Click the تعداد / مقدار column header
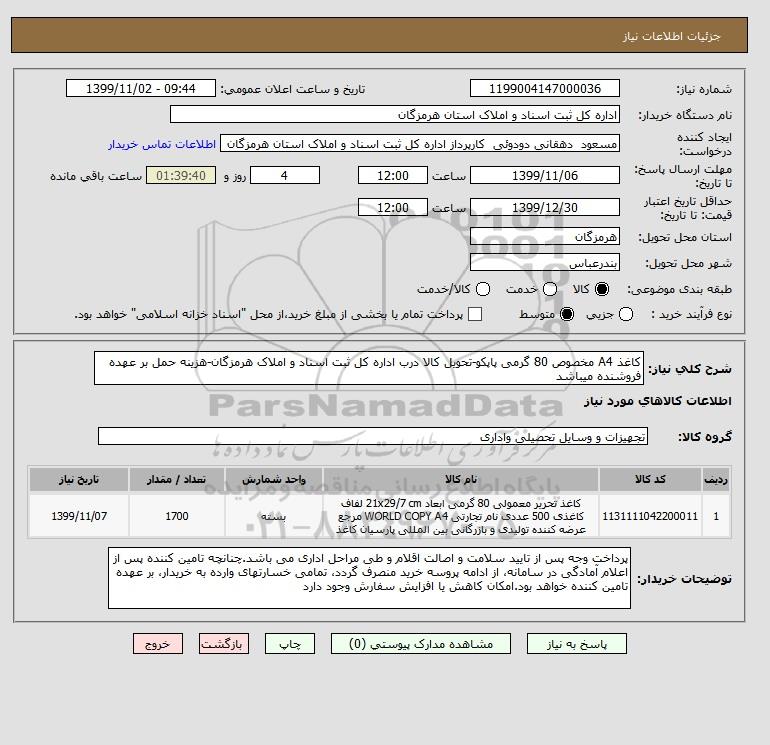The image size is (770, 745). [x=177, y=479]
